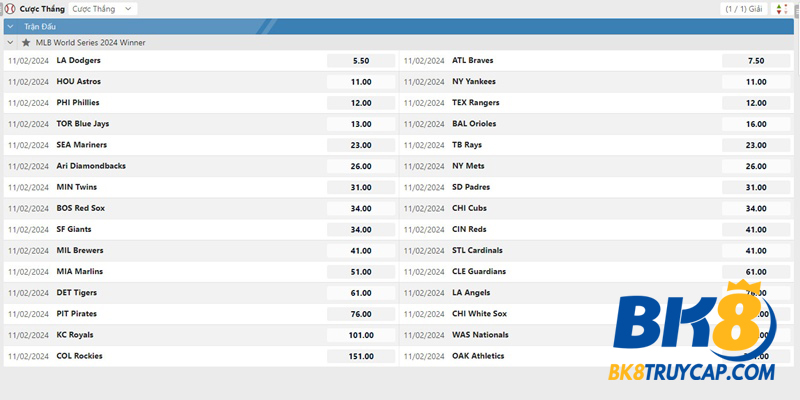Select TEX Rangers odds 12.00
Viewport: 800px width, 400px height.
pos(756,103)
